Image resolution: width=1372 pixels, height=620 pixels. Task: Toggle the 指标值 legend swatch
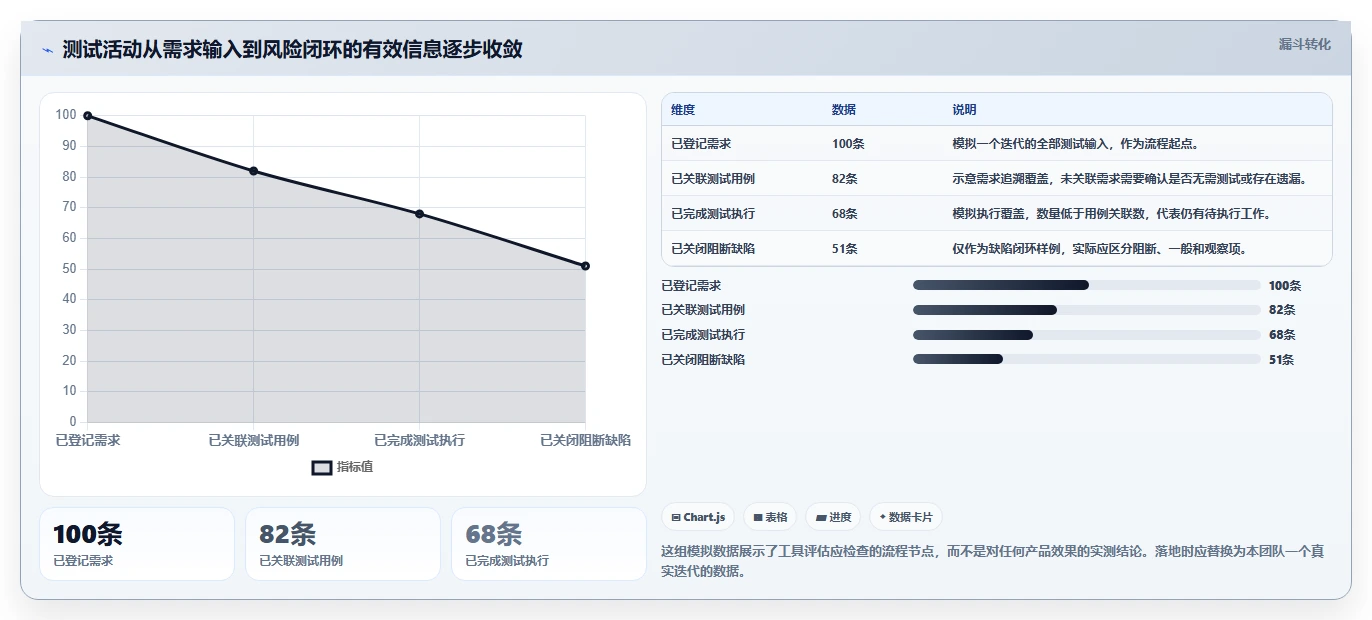[322, 467]
